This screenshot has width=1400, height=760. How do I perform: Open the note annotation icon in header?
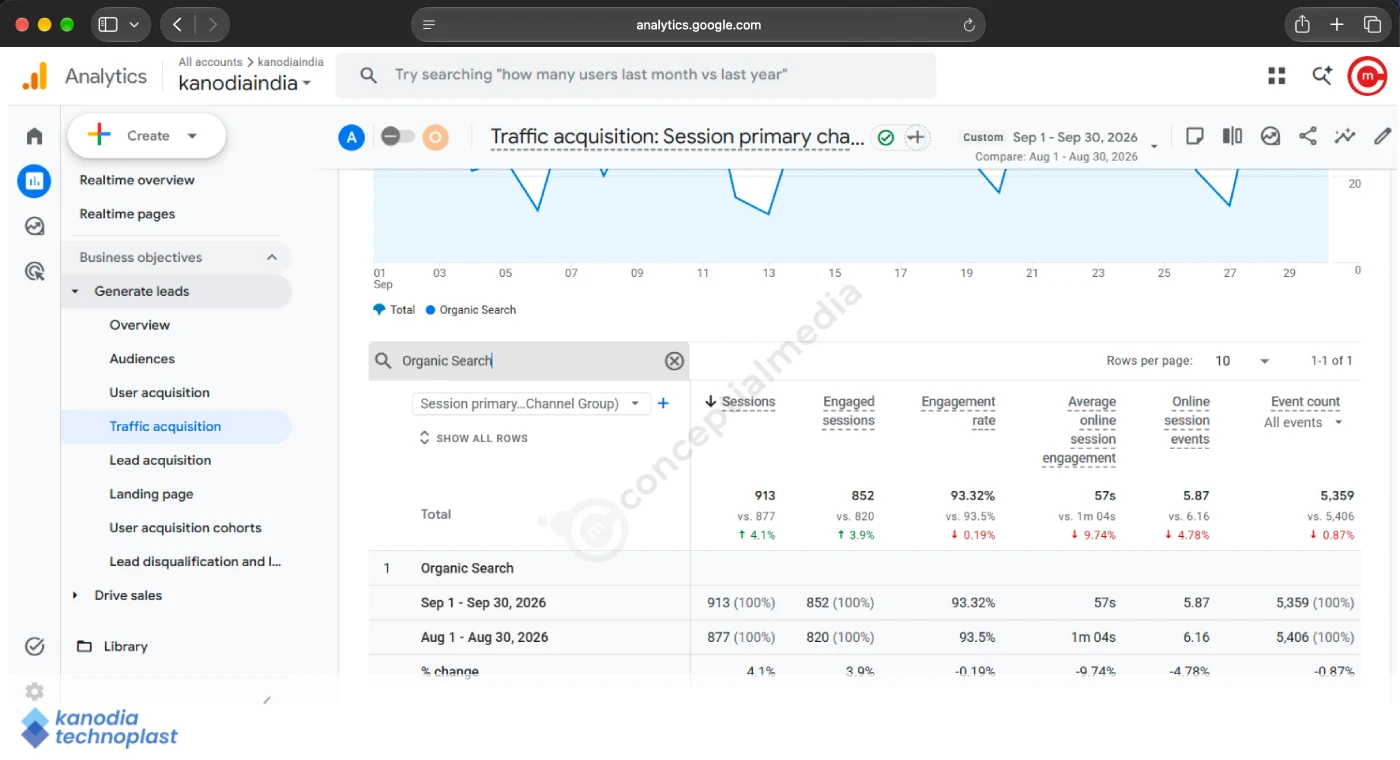point(1194,136)
